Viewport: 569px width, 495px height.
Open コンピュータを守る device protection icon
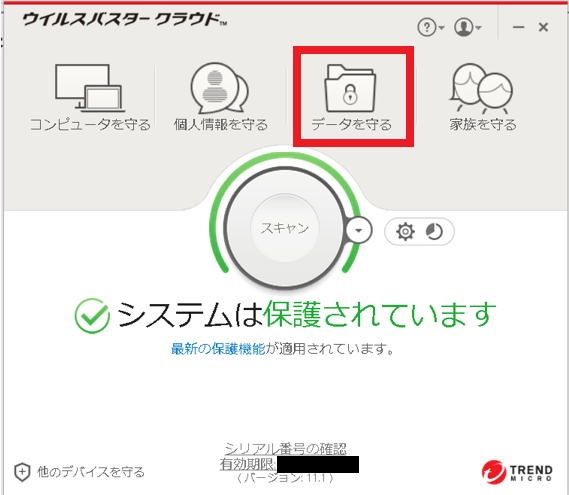point(89,88)
